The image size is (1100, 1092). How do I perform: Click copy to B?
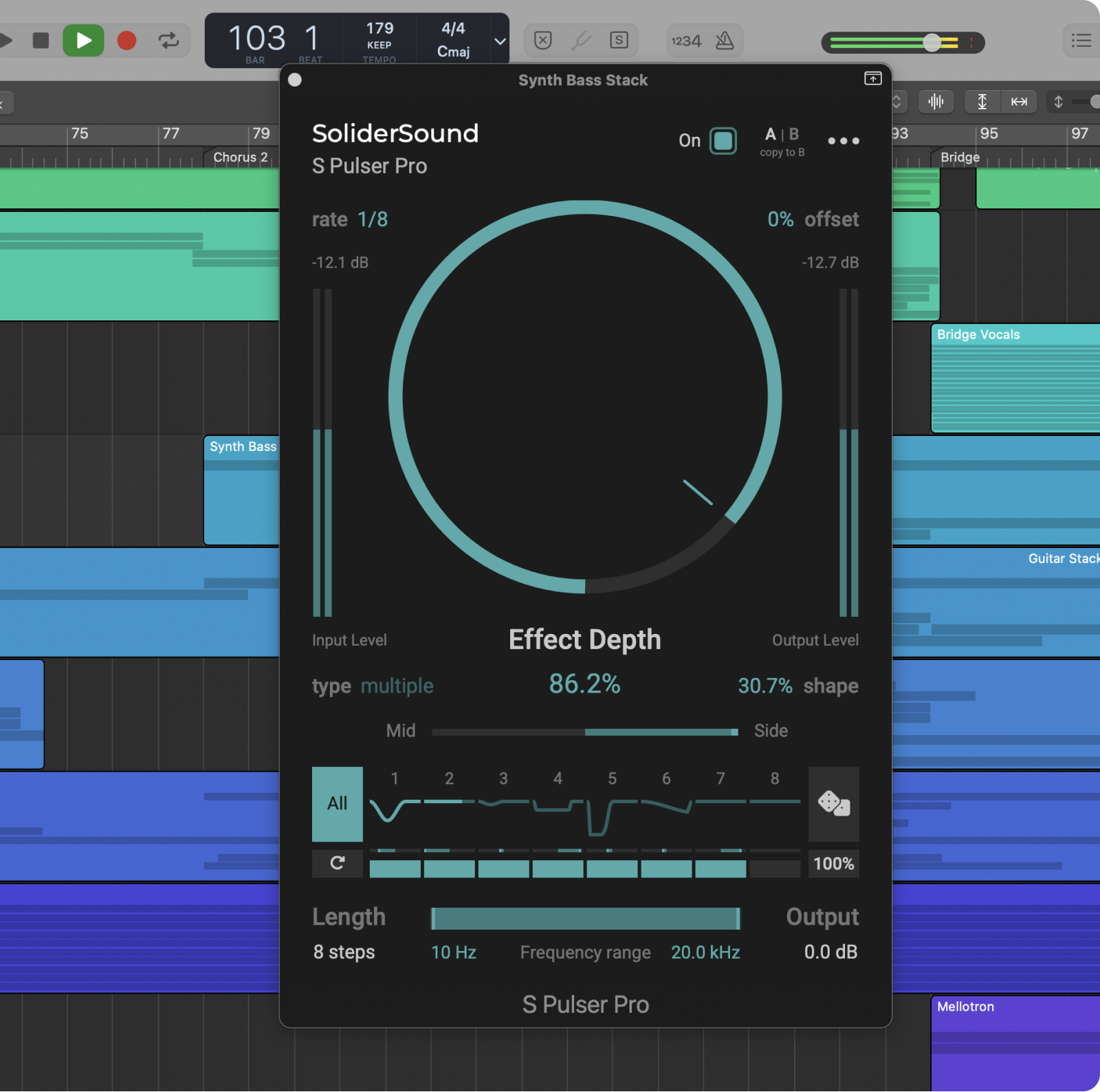pos(782,153)
